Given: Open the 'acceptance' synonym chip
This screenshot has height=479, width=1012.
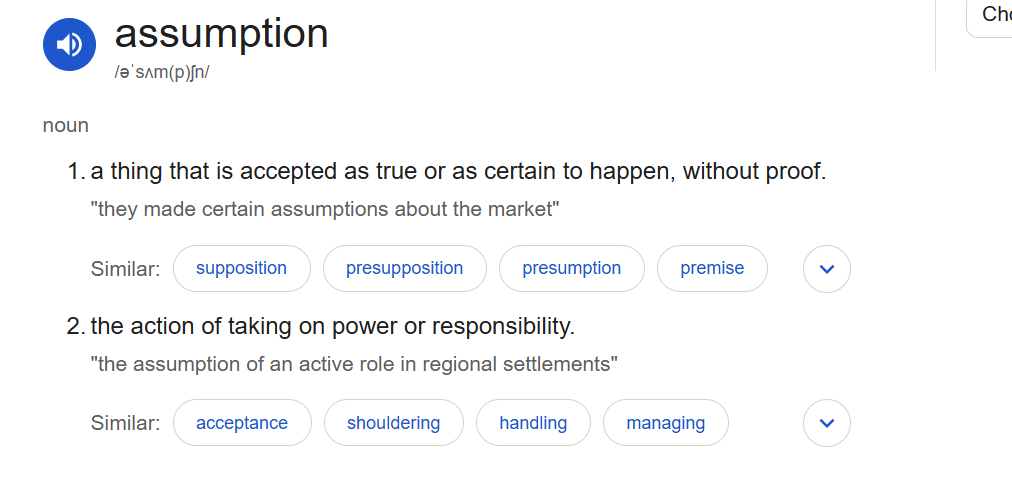Looking at the screenshot, I should (x=242, y=423).
